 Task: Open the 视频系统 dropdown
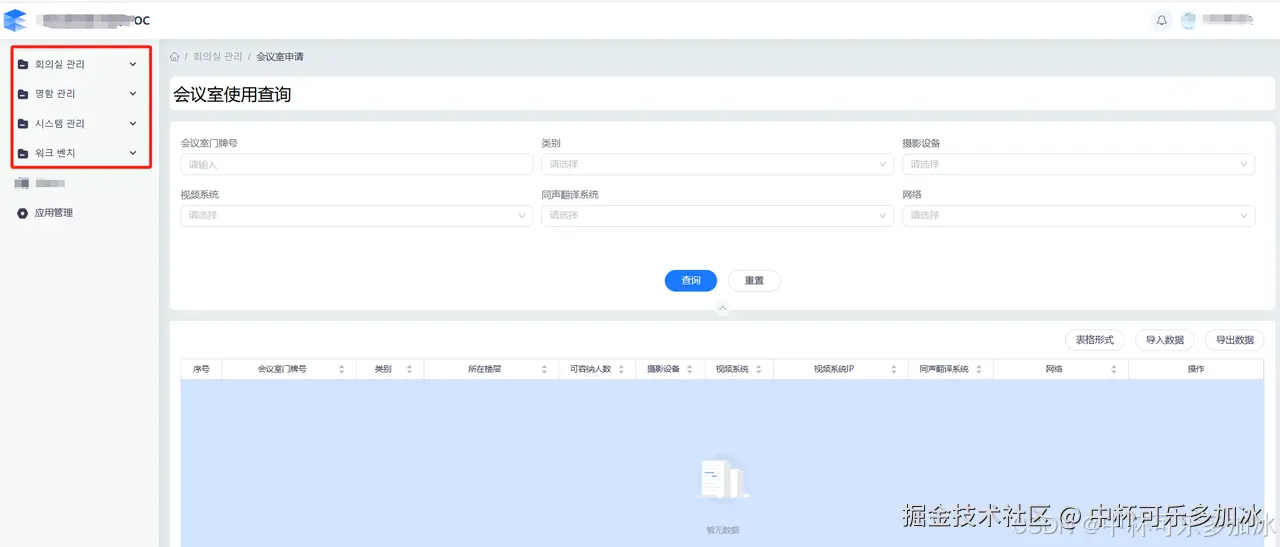pyautogui.click(x=356, y=215)
